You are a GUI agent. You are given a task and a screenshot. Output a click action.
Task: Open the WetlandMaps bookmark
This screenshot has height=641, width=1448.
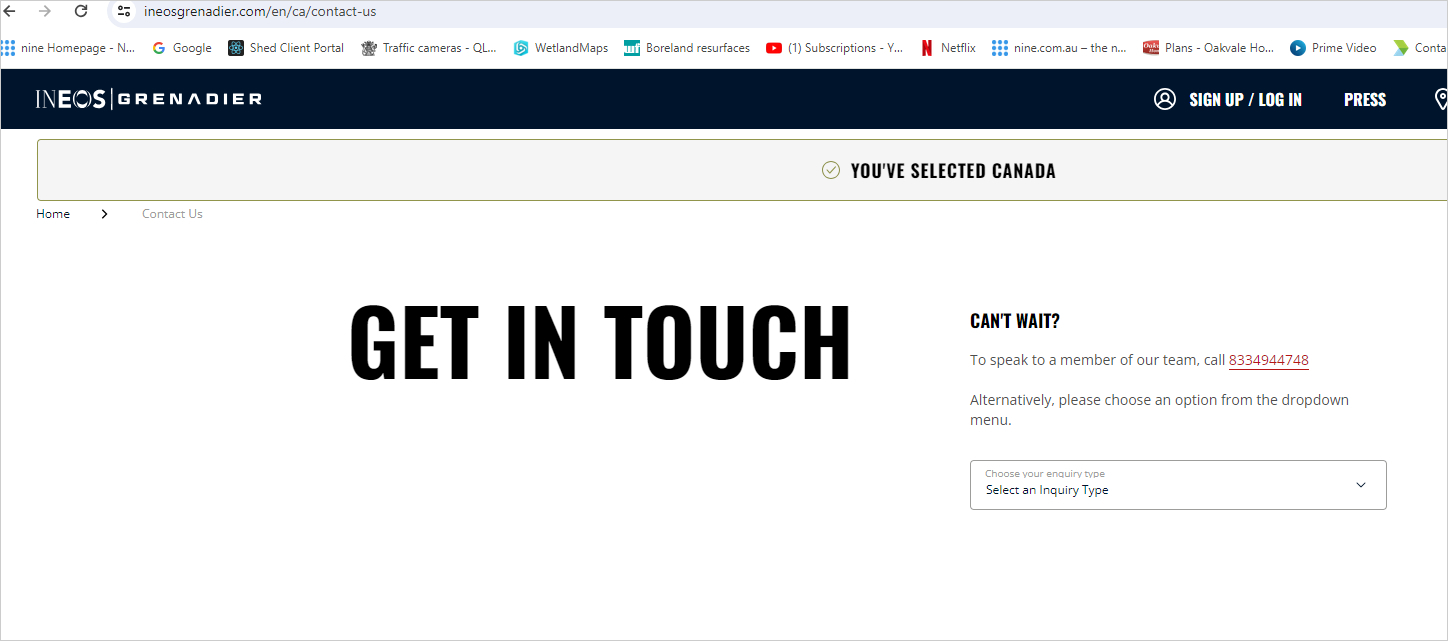coord(560,48)
